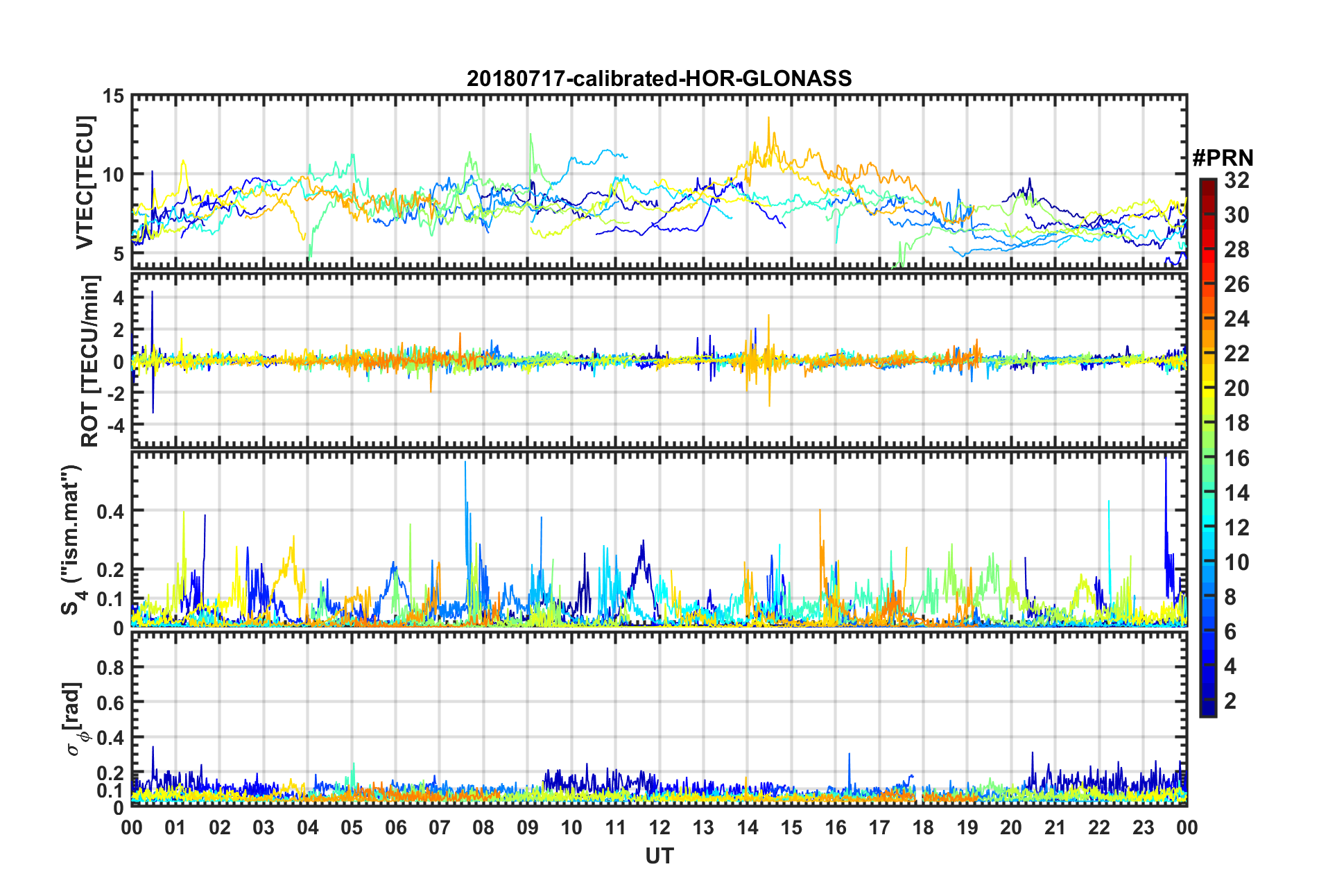Image resolution: width=1319 pixels, height=896 pixels.
Task: Click the sigma phi tick label 0.8
Action: point(110,668)
